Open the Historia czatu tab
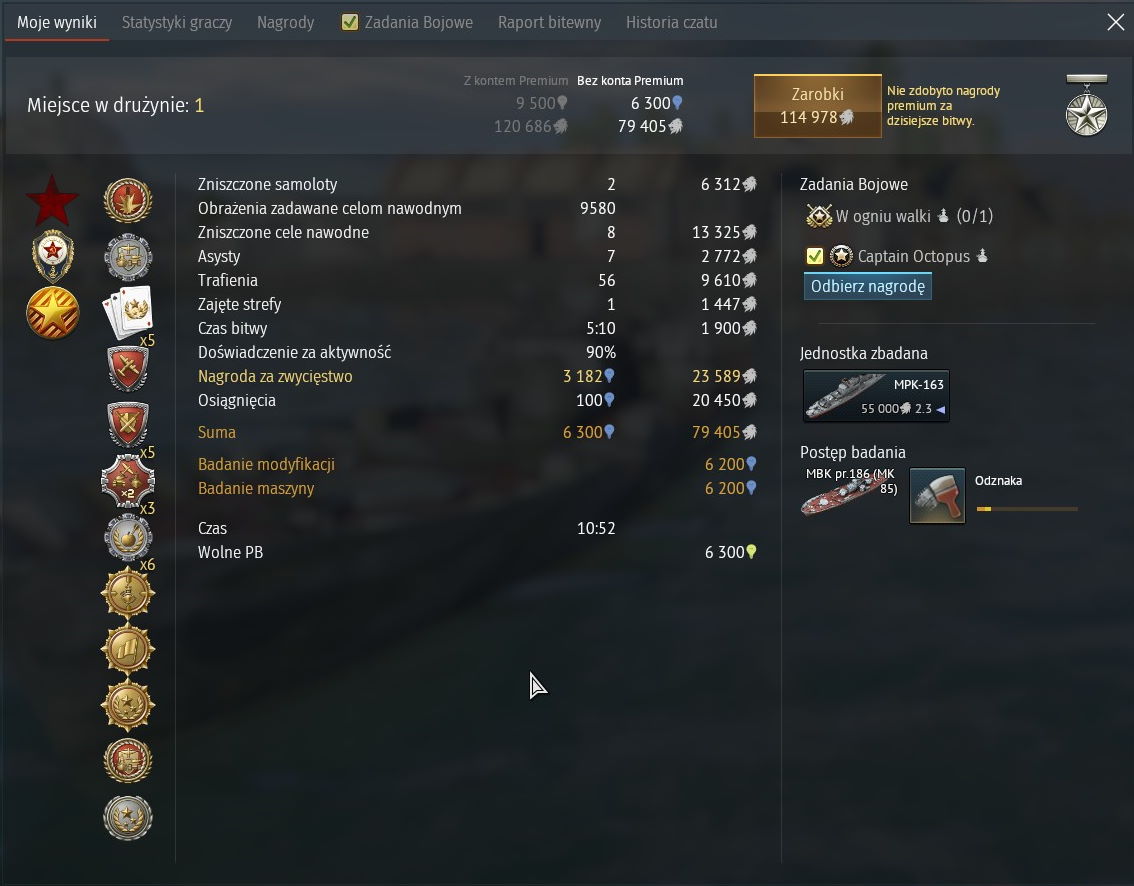This screenshot has width=1134, height=886. pyautogui.click(x=671, y=22)
